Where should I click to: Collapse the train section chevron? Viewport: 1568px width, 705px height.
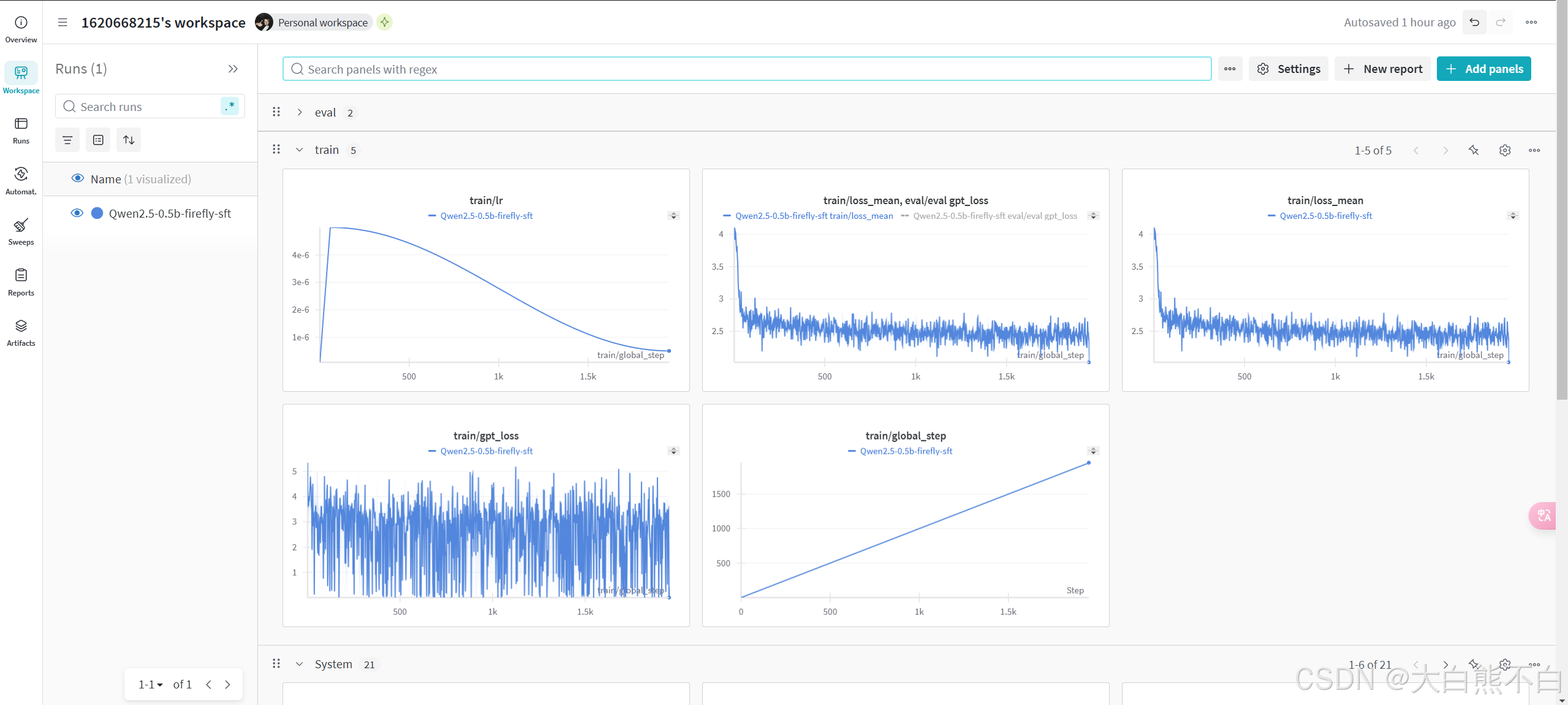(300, 150)
